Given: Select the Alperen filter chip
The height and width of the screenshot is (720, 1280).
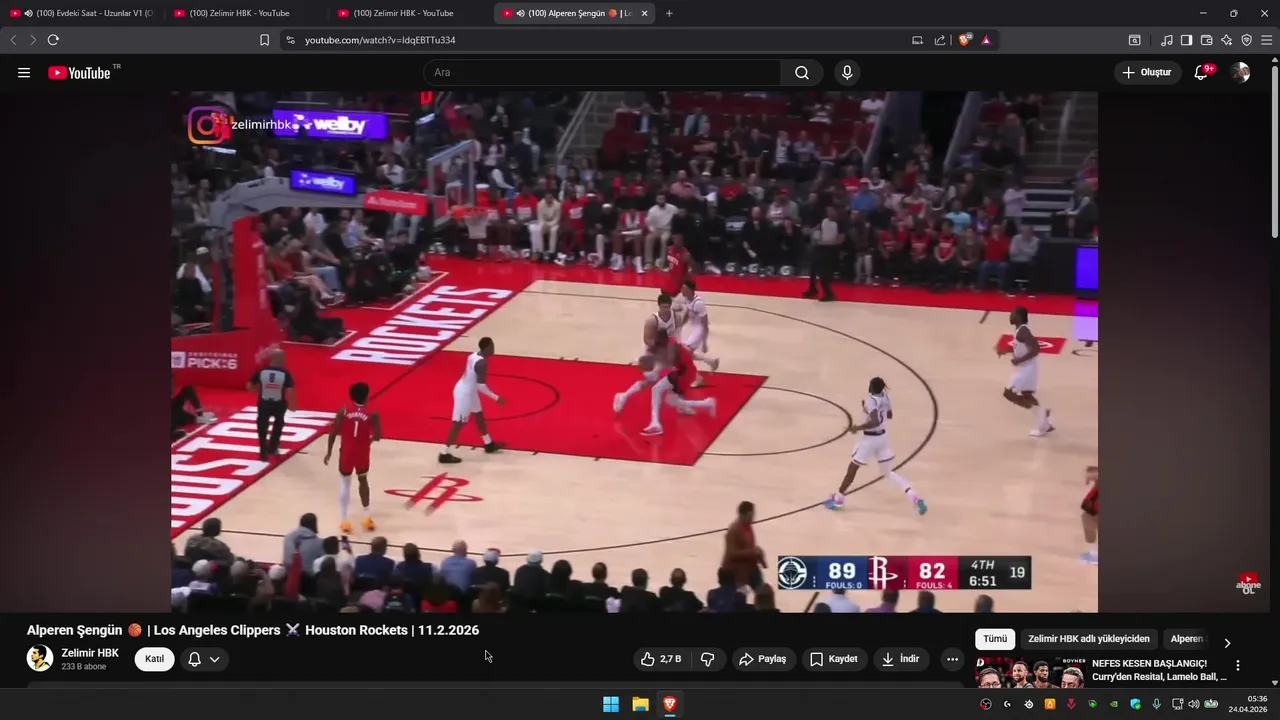Looking at the screenshot, I should click(1187, 639).
